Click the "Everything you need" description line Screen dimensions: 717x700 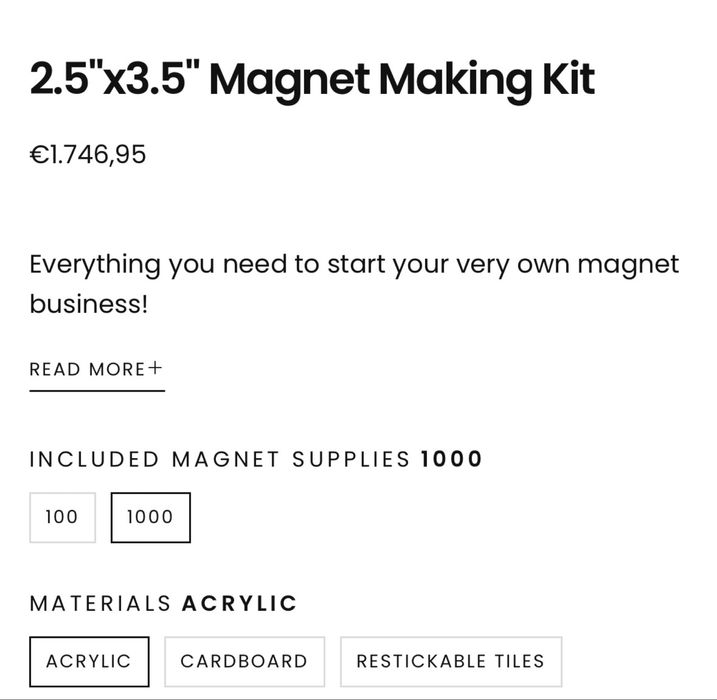click(354, 265)
